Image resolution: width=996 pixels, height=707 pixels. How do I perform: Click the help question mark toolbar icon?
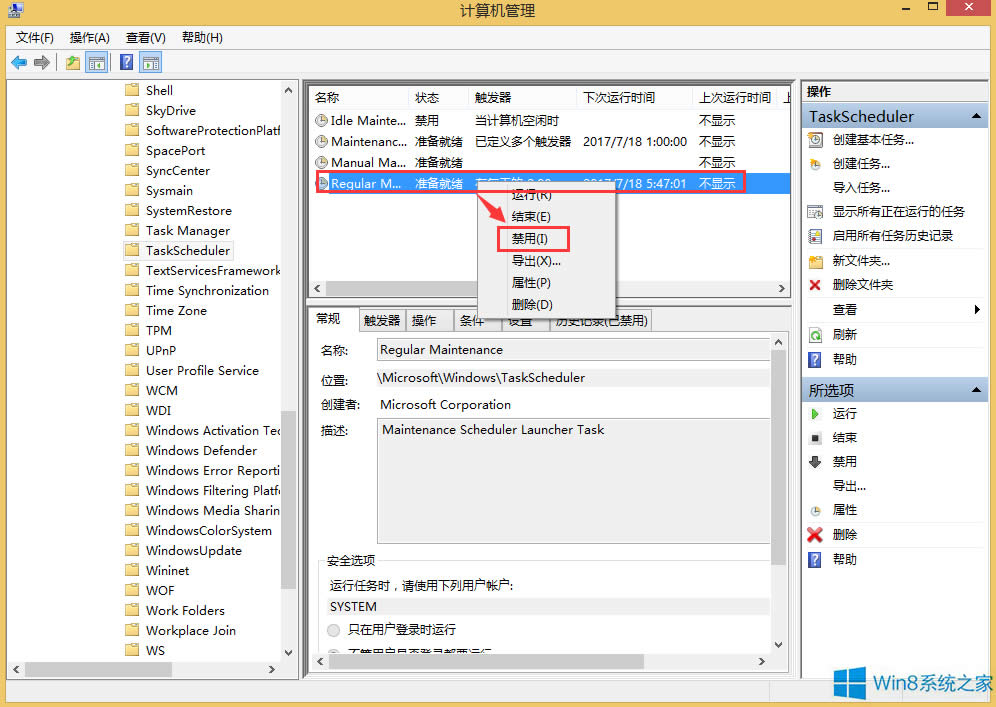(x=124, y=62)
